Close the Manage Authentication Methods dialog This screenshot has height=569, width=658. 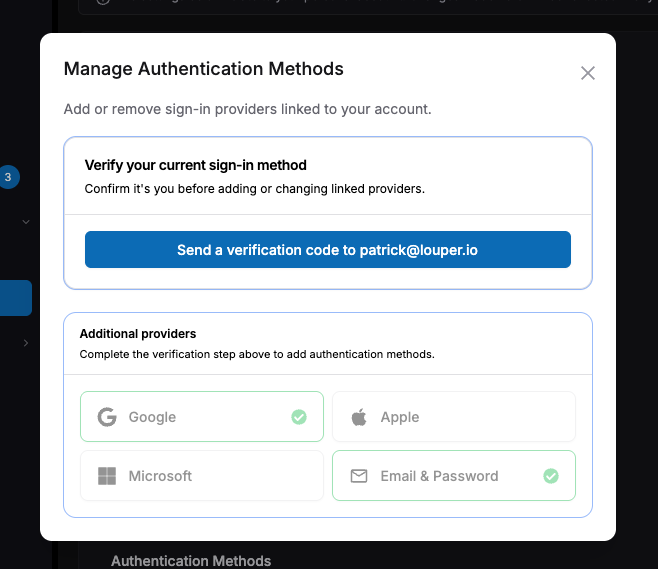point(588,73)
